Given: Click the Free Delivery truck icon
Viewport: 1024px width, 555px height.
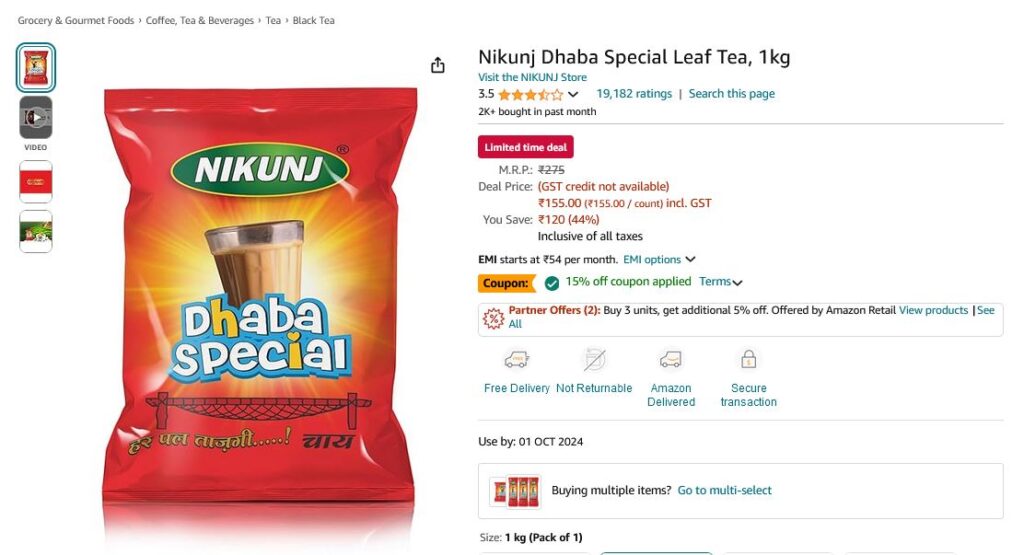Looking at the screenshot, I should pyautogui.click(x=516, y=360).
